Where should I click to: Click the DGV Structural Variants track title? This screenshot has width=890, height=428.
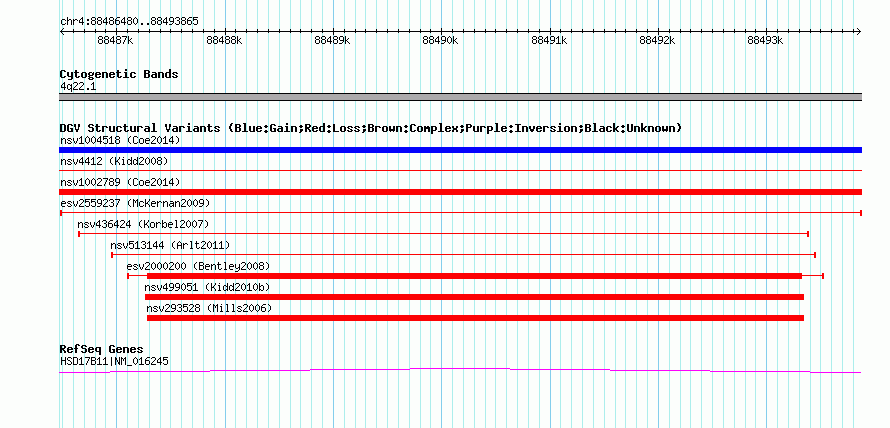pyautogui.click(x=371, y=128)
